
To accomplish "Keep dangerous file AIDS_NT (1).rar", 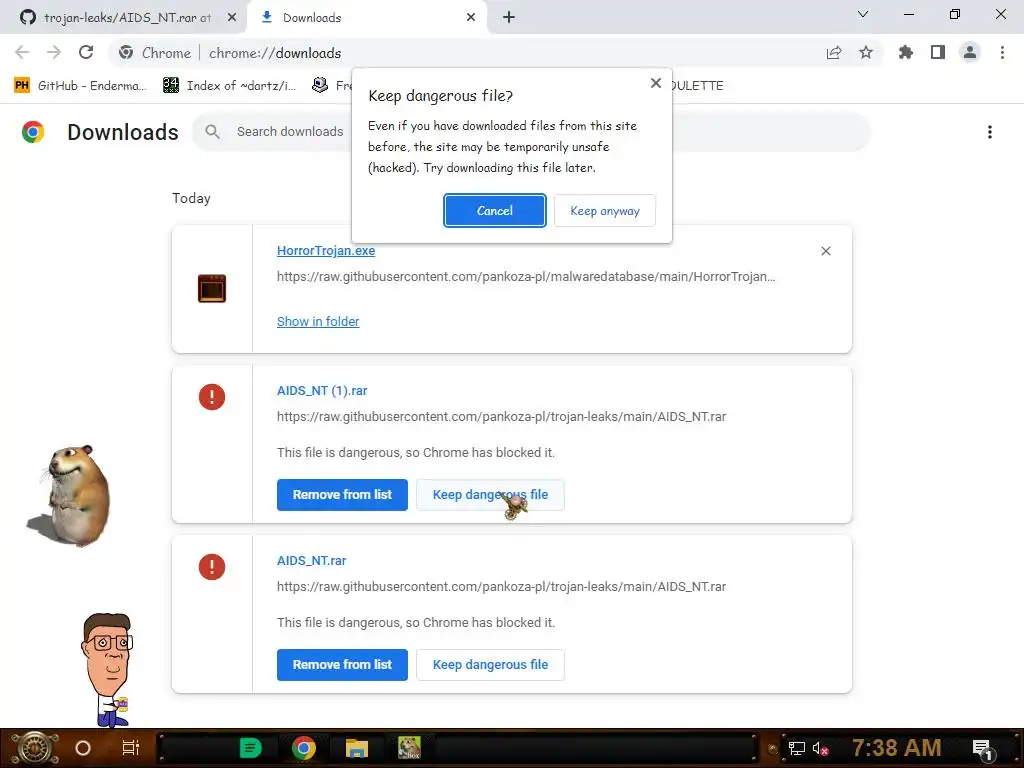I will tap(490, 494).
